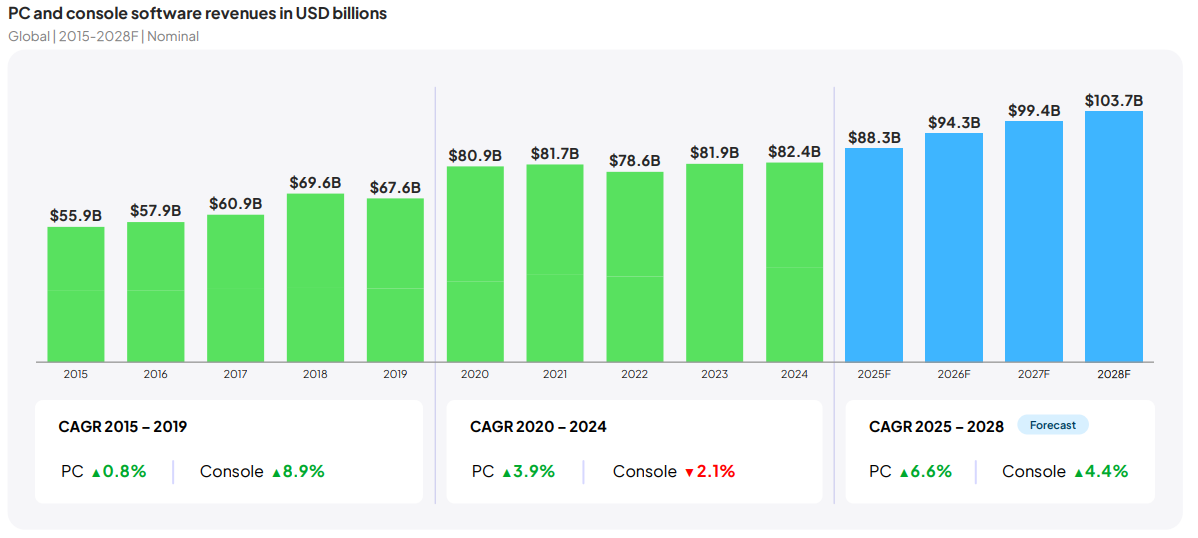
Task: Click the CAGR 2025 – 2028 heading
Action: 936,427
